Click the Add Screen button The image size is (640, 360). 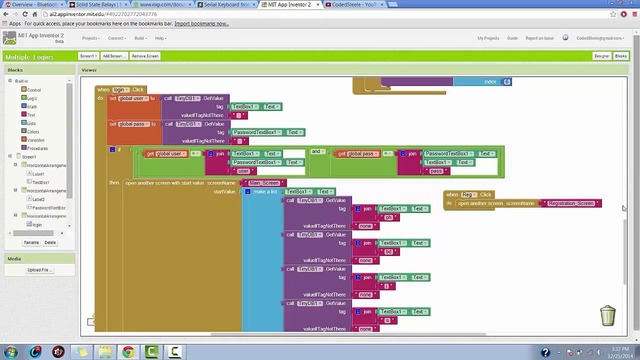114,56
